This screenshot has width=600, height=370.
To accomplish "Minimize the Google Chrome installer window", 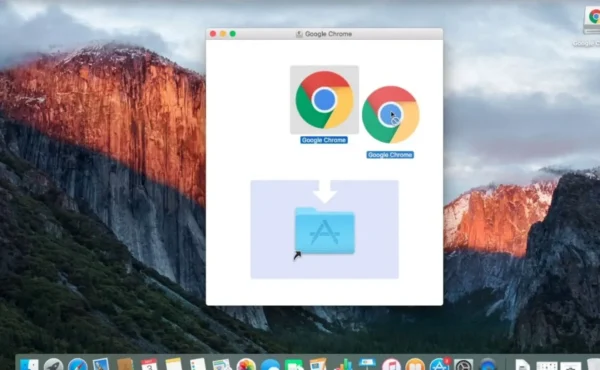I will point(223,34).
